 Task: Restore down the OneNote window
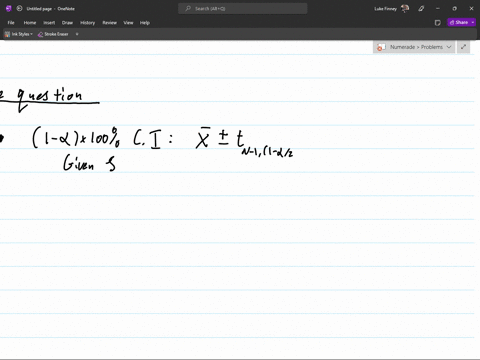tap(454, 9)
